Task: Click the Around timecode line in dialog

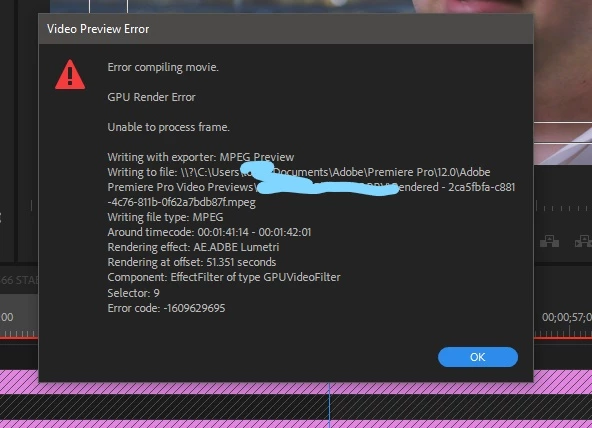Action: (x=210, y=232)
